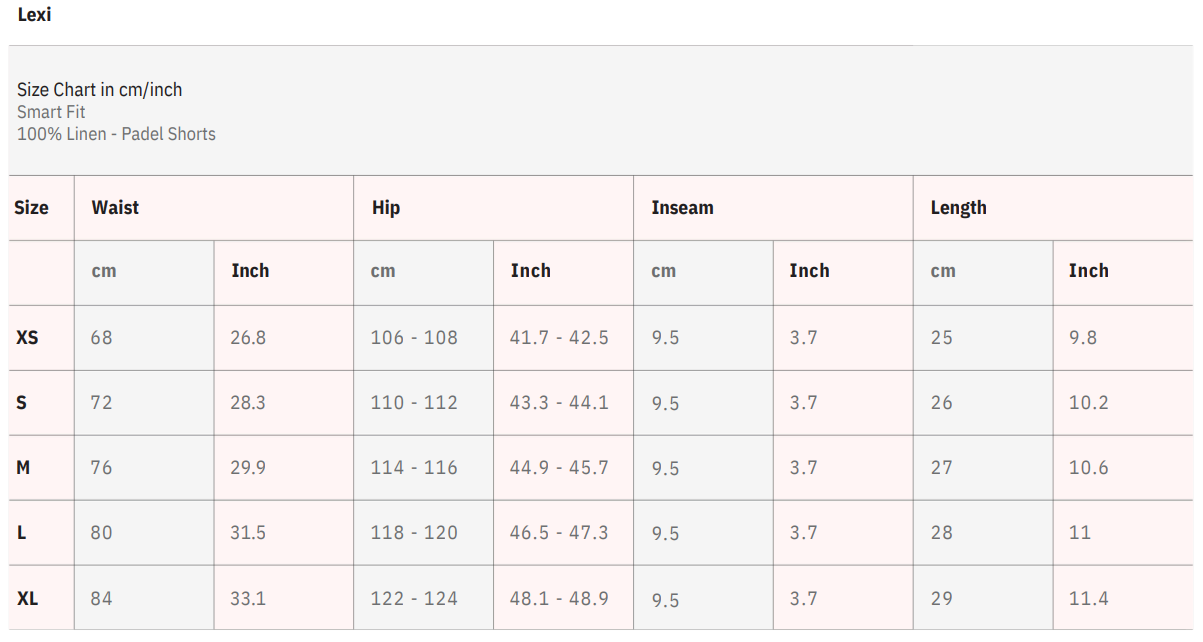Click the Length column header
The width and height of the screenshot is (1203, 642).
coord(958,208)
